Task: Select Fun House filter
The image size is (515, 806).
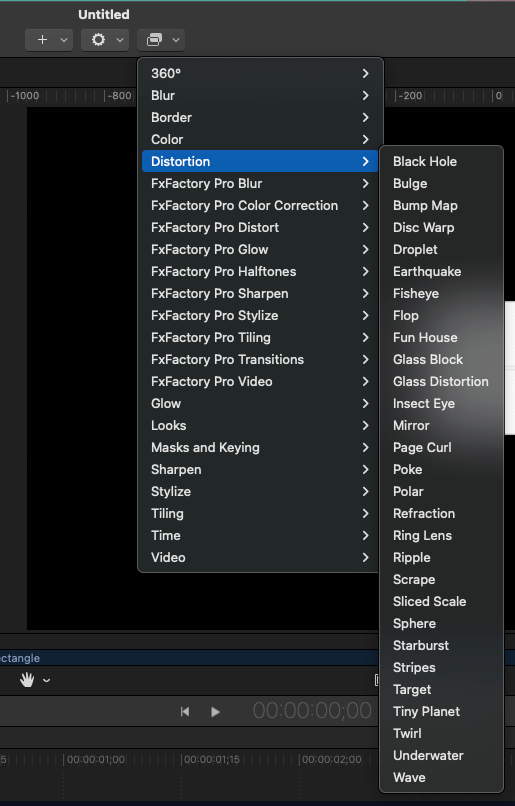Action: (441, 338)
